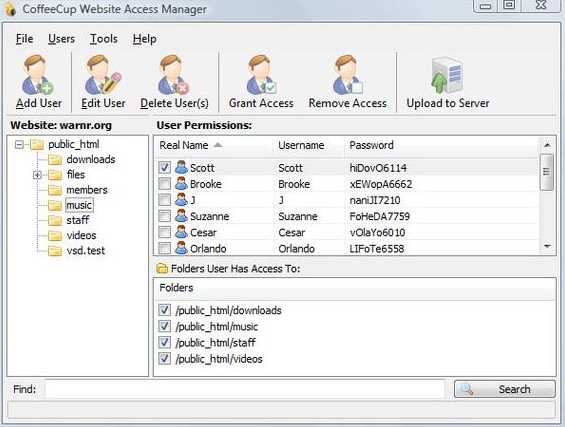
Task: Check the checkbox for user J
Action: [165, 199]
